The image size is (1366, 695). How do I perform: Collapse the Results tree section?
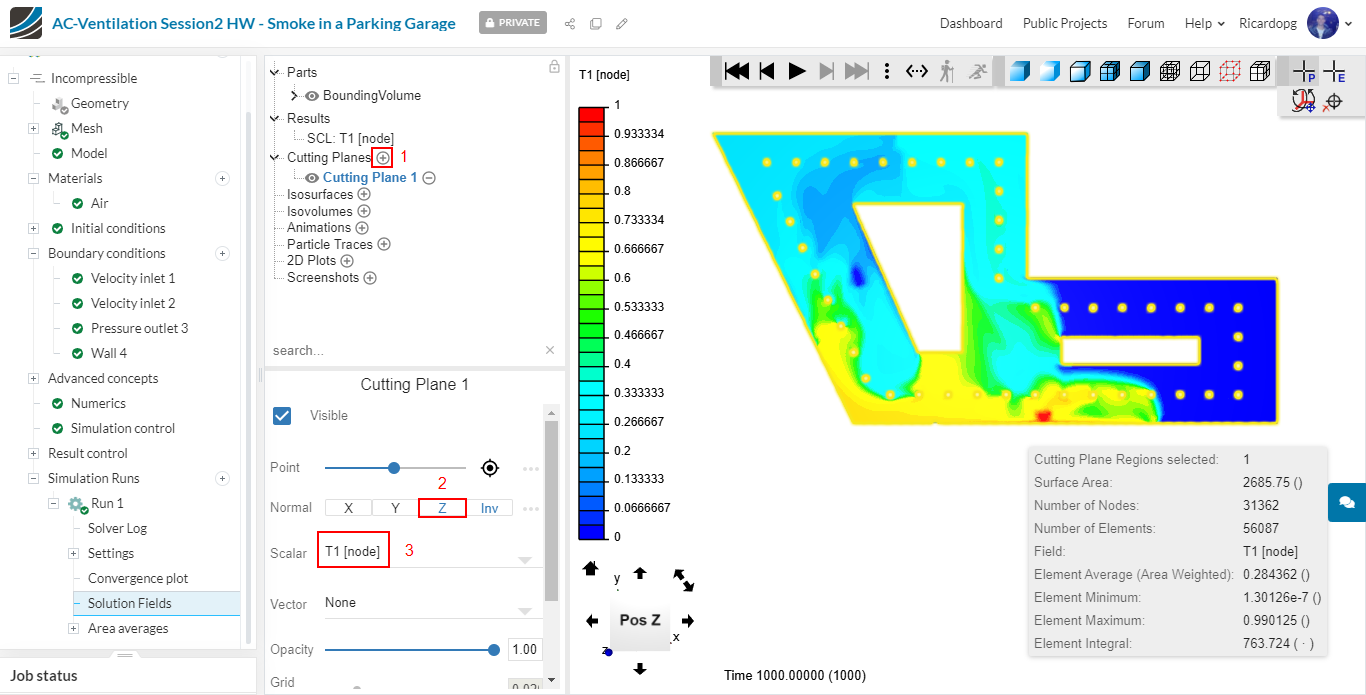(275, 118)
